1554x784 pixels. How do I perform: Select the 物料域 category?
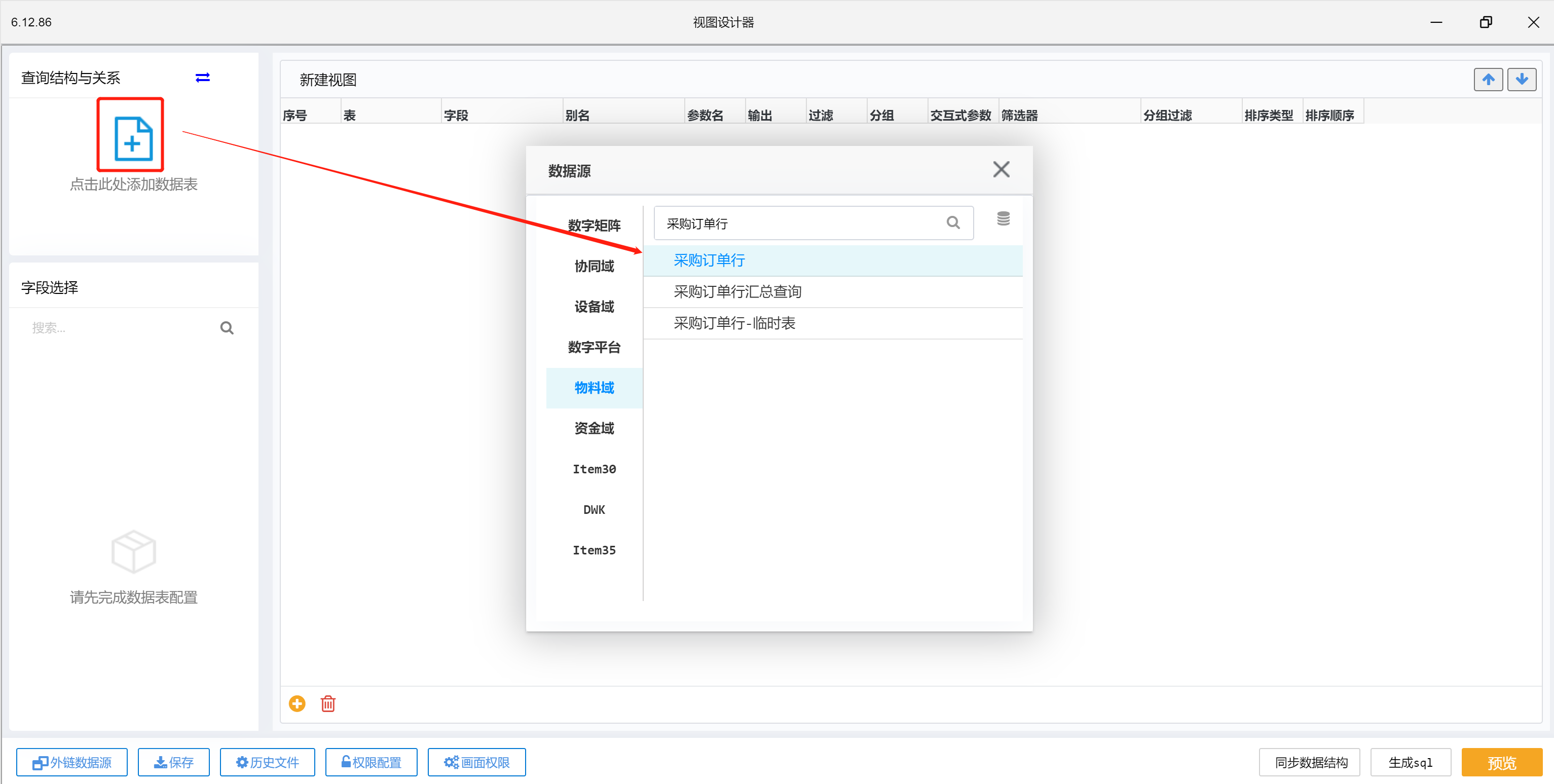[594, 388]
